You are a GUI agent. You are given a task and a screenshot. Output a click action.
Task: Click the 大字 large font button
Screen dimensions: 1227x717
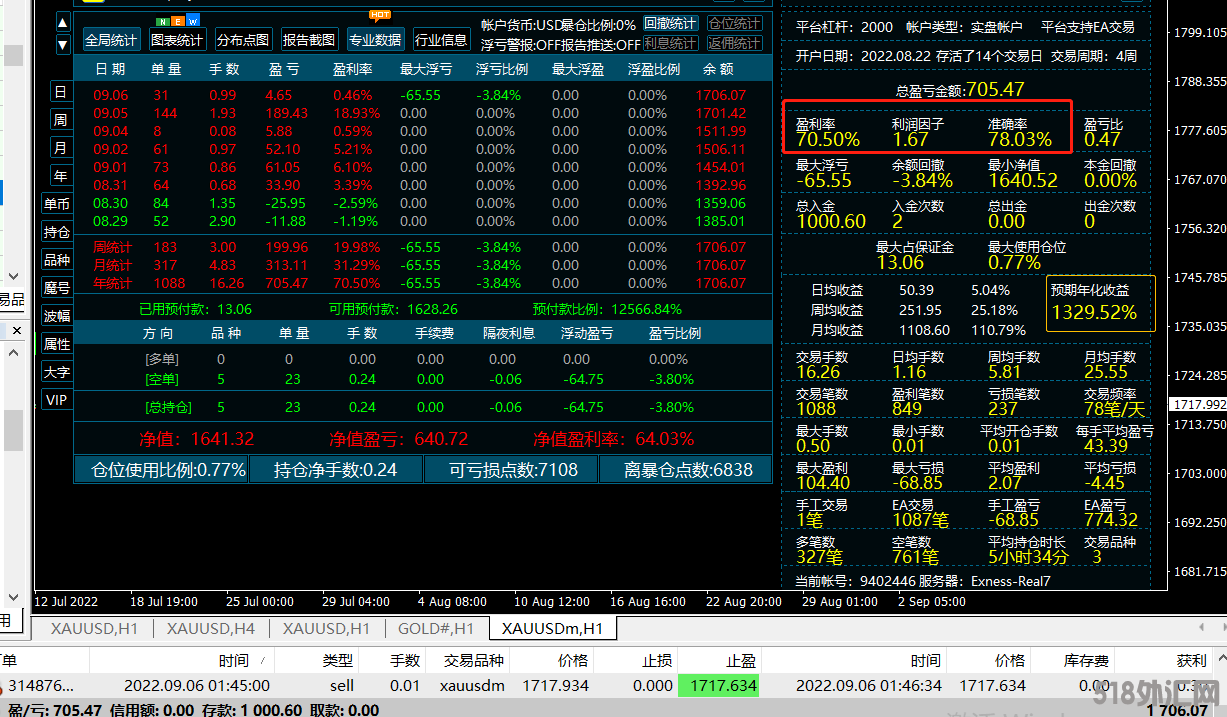(x=57, y=372)
